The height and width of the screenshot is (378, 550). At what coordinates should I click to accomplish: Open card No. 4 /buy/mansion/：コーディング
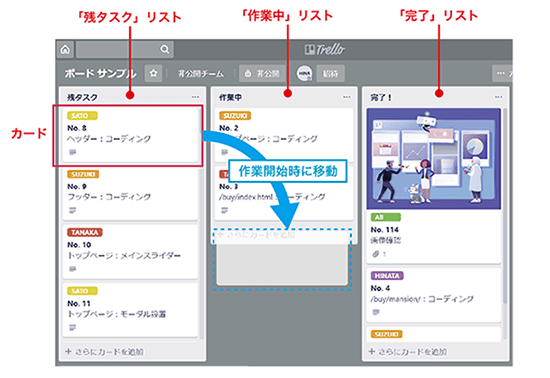point(434,295)
